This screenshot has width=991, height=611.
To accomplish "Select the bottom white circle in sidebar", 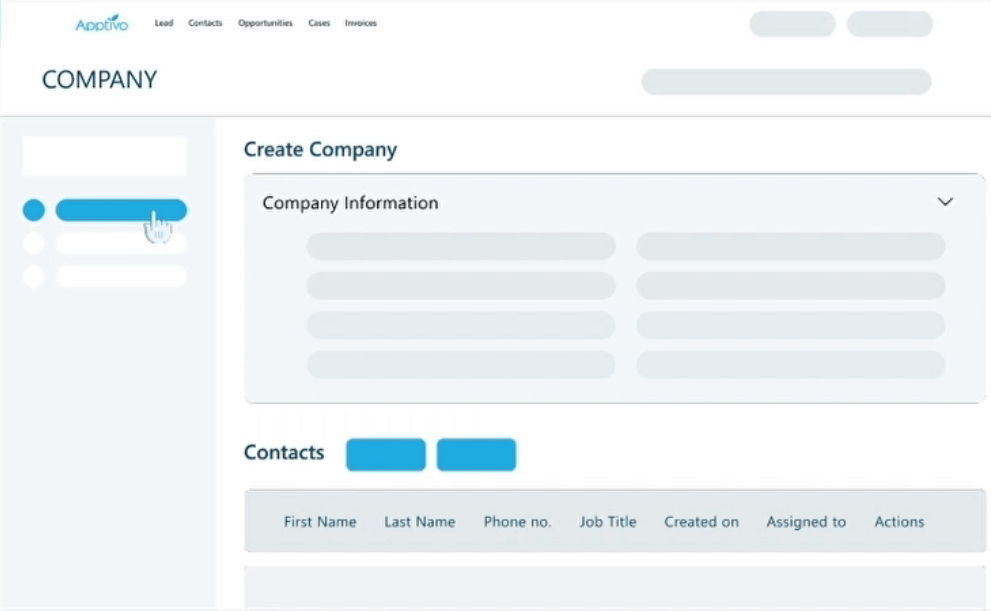I will click(34, 276).
